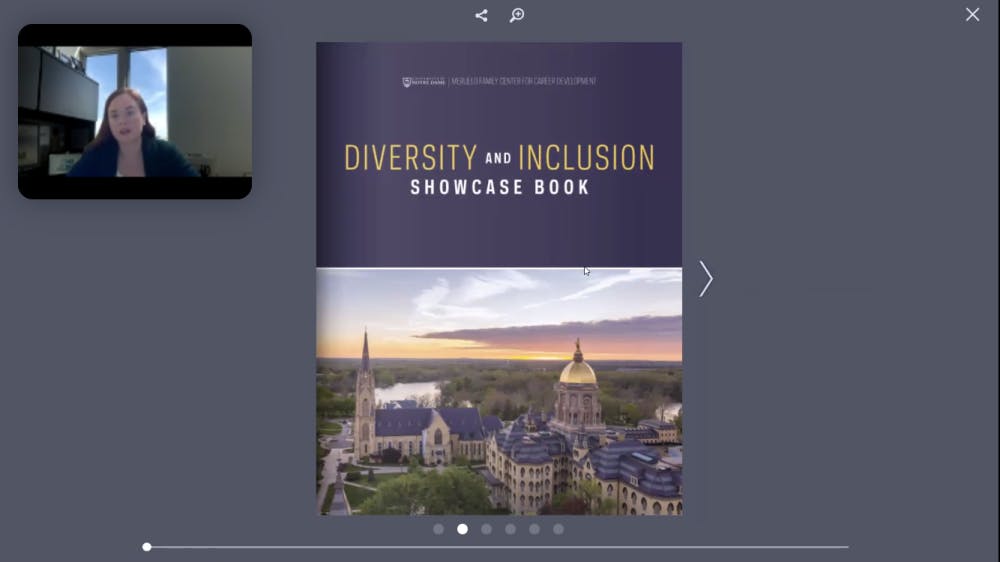
Task: Jump to the fourth pagination dot
Action: pos(510,529)
